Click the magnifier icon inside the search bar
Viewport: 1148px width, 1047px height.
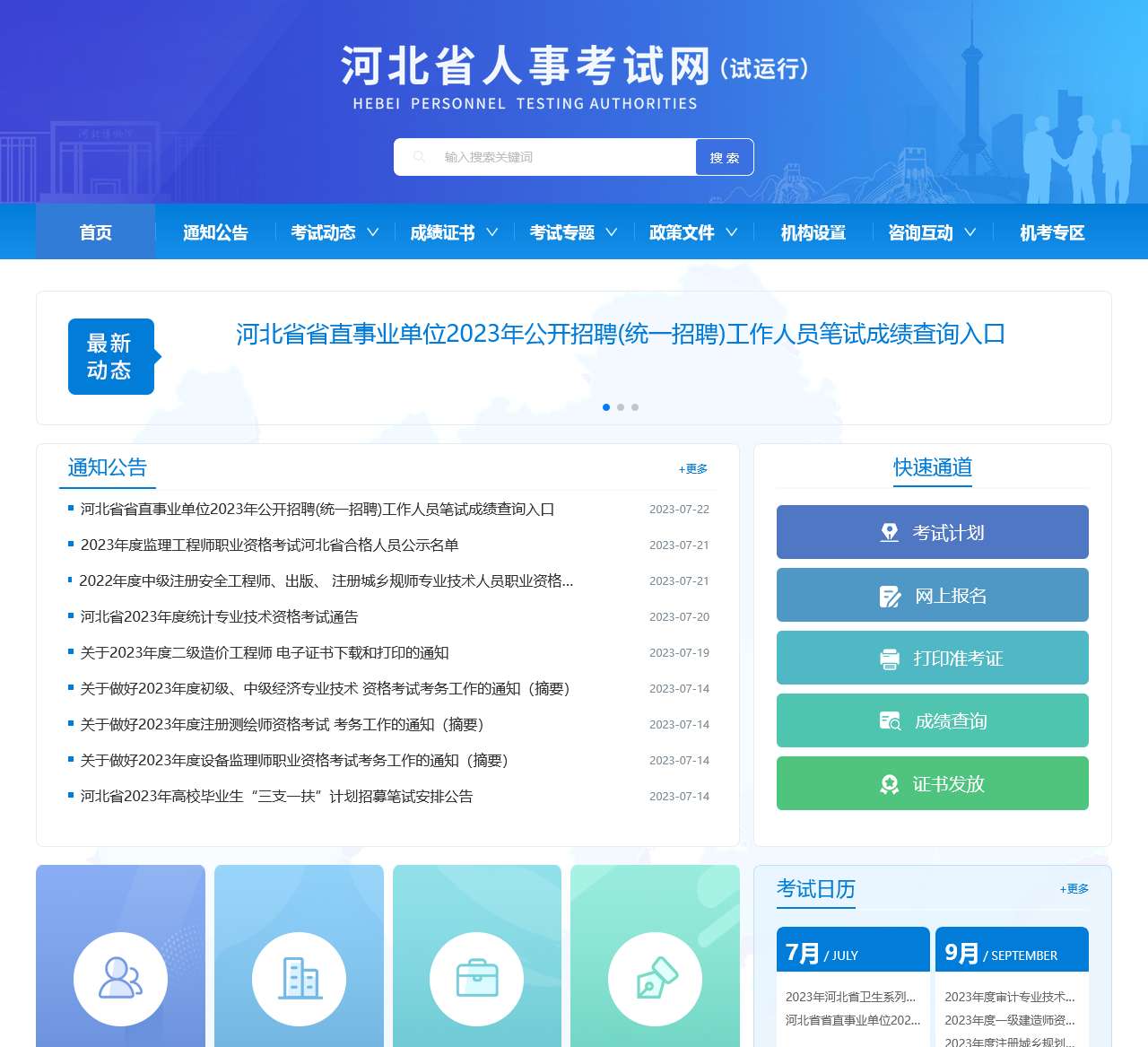click(x=420, y=156)
